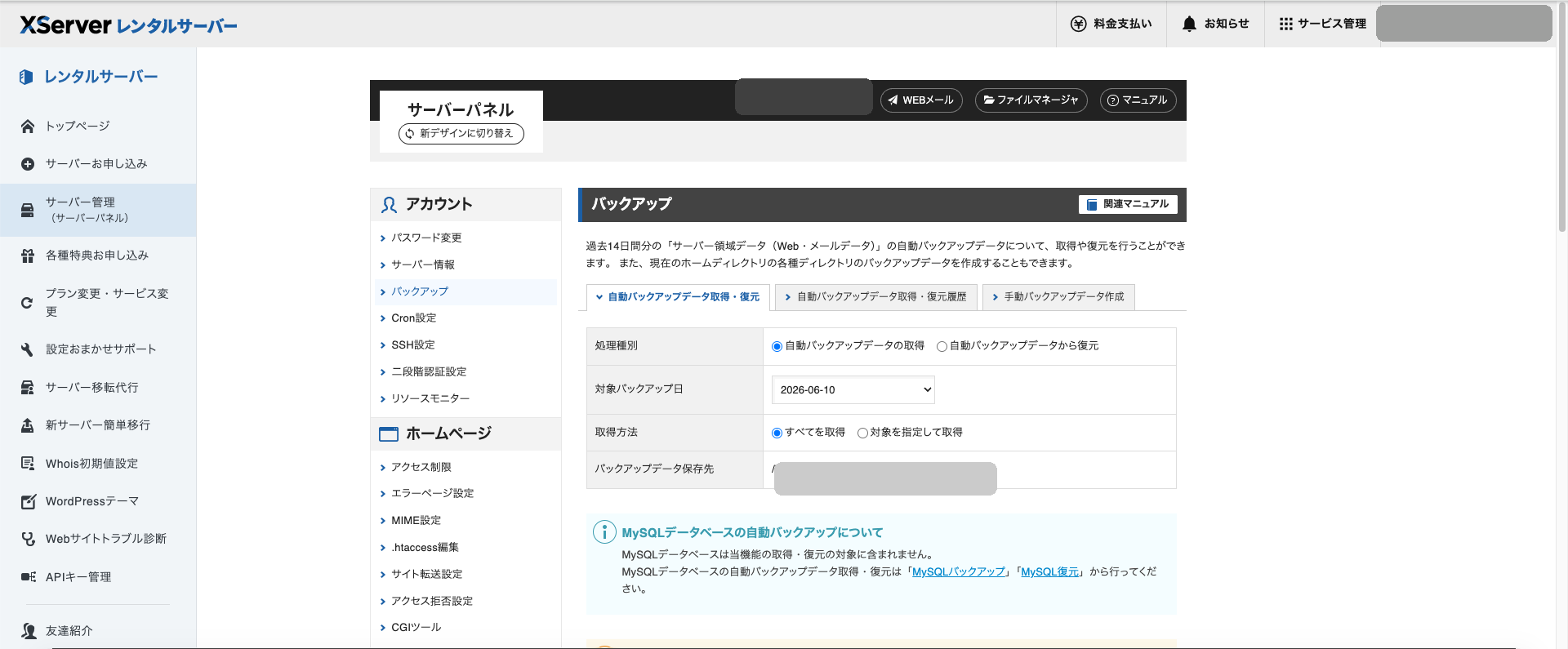Open サーバー情報 menu entry
Image resolution: width=1568 pixels, height=649 pixels.
point(423,264)
